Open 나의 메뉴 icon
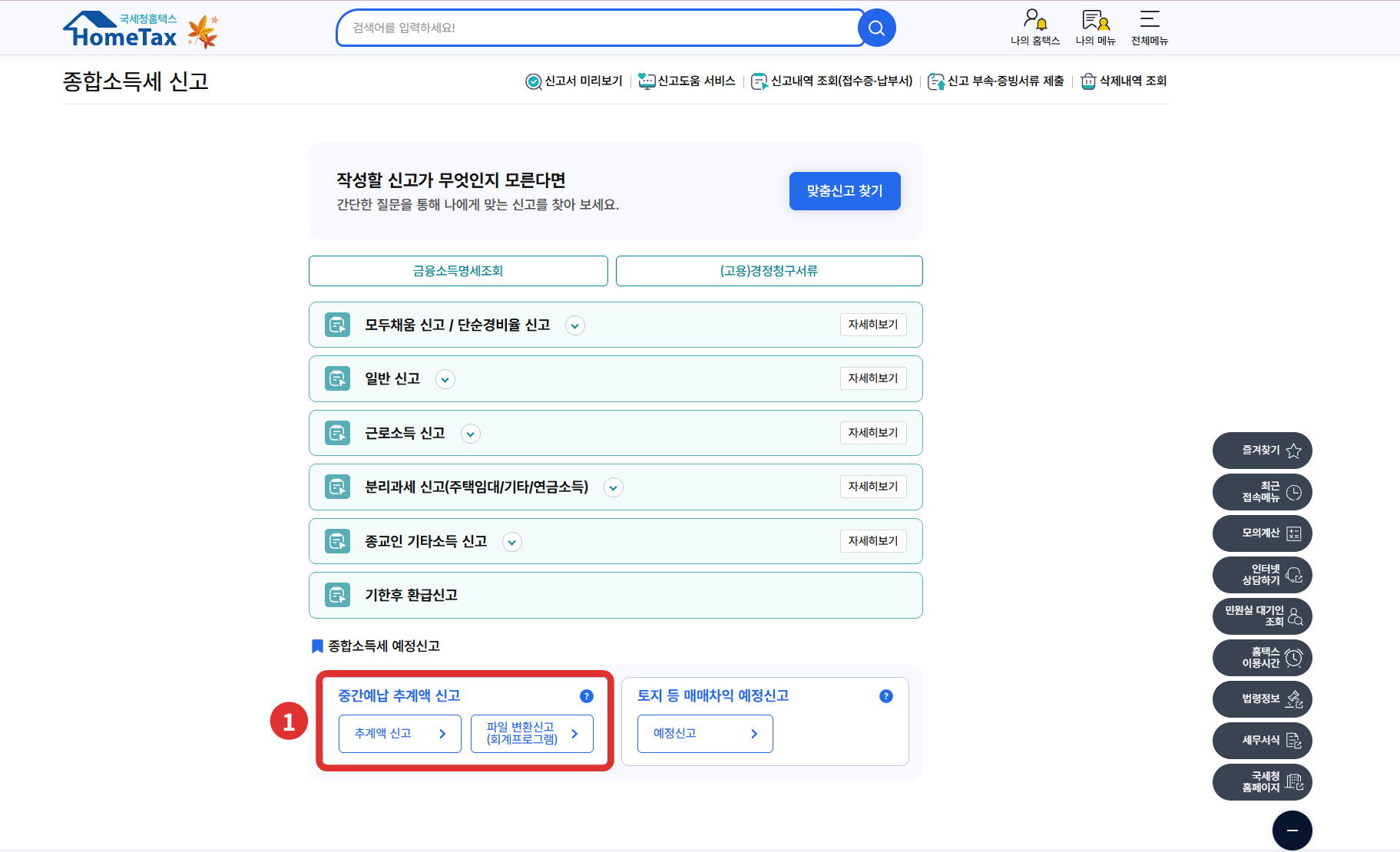This screenshot has height=852, width=1400. [1095, 28]
